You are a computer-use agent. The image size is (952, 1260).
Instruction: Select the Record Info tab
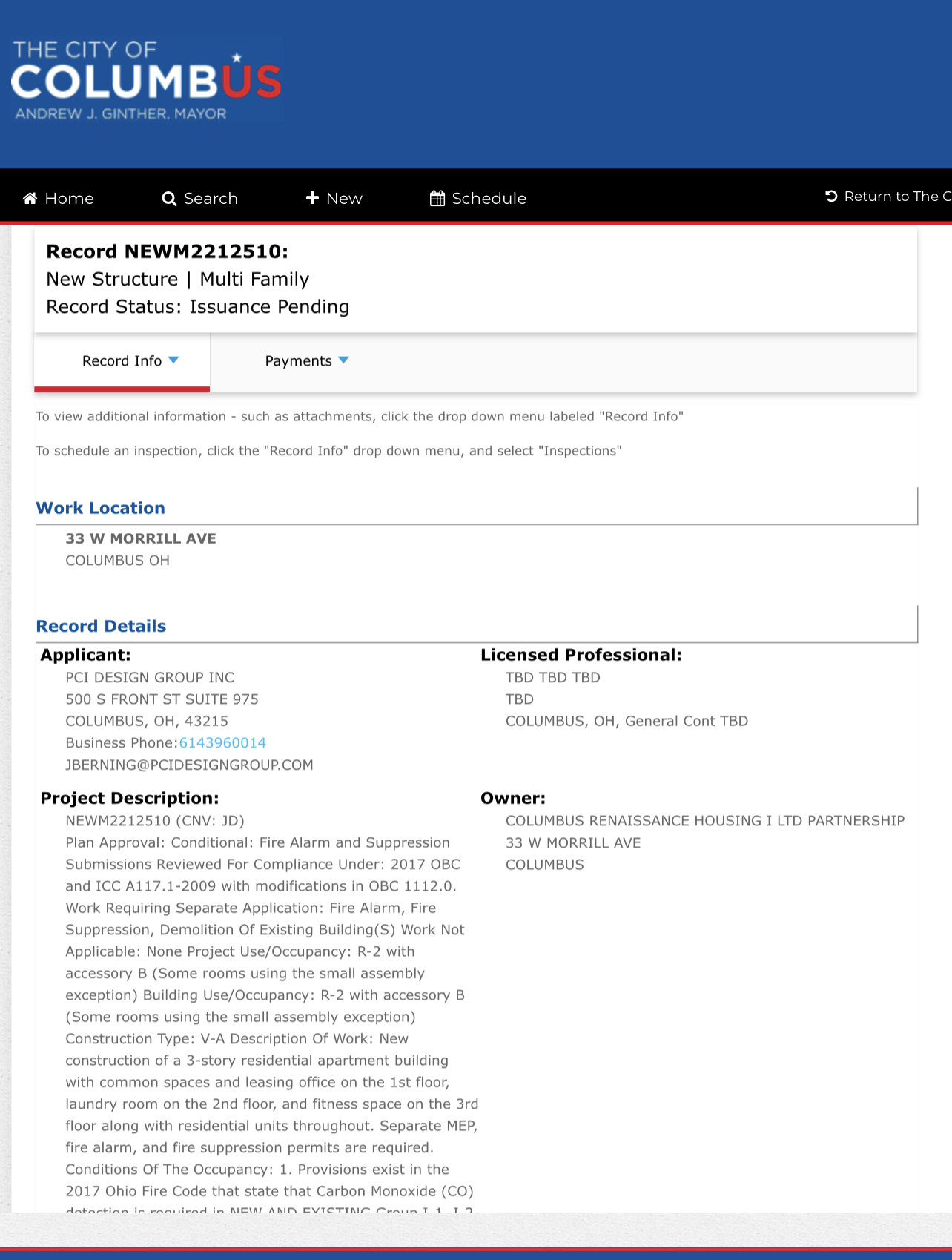(x=122, y=361)
